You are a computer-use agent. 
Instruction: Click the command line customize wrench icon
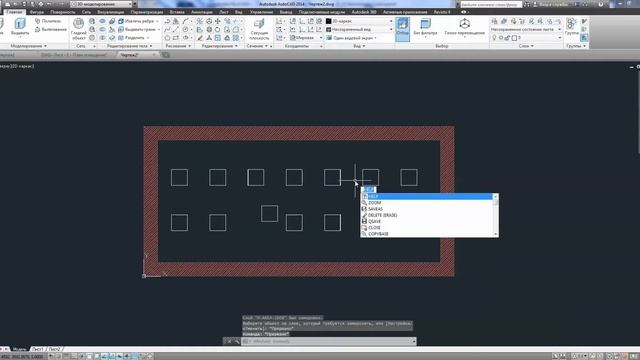point(237,341)
